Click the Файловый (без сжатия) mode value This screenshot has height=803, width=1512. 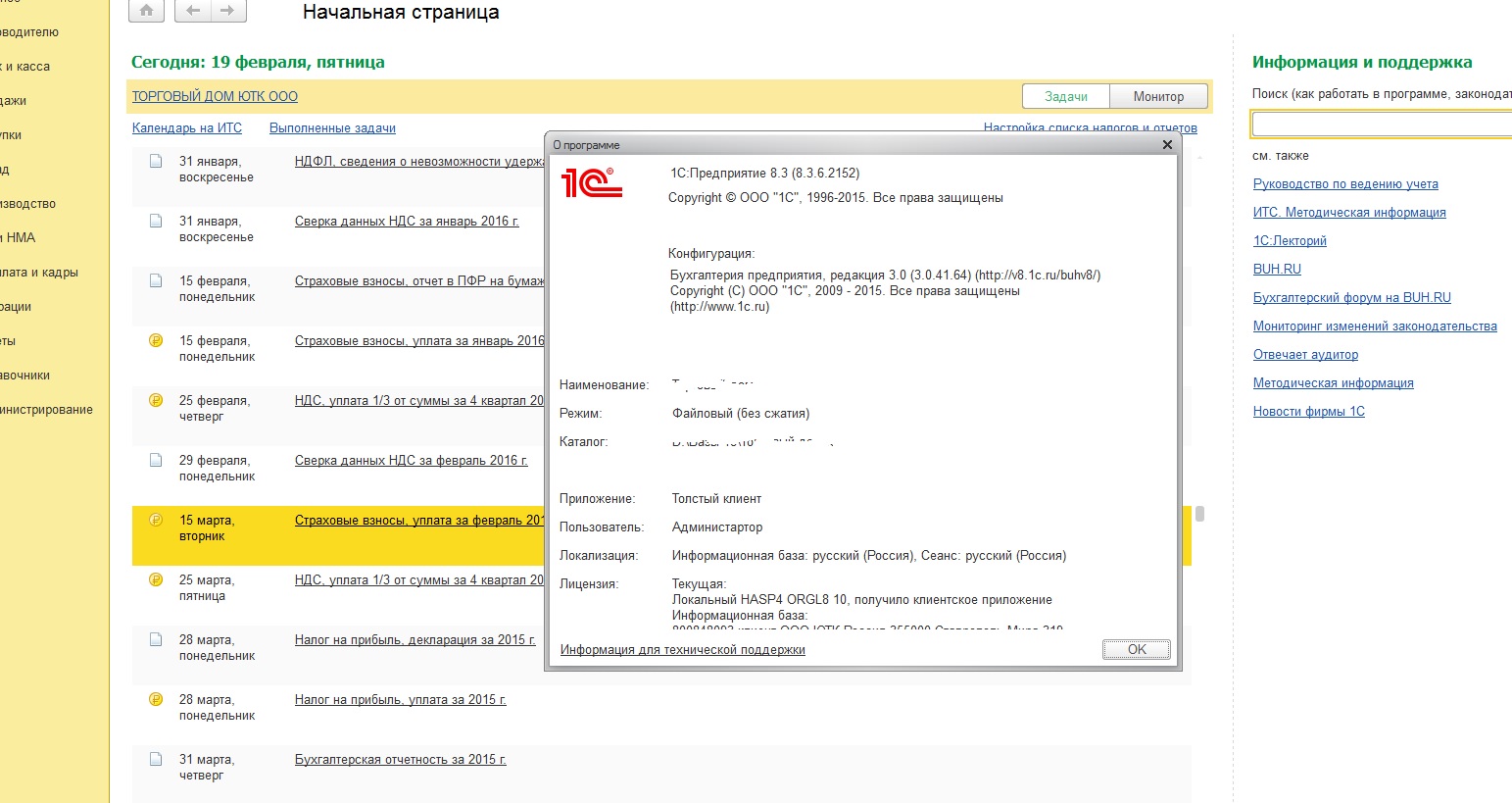[741, 413]
